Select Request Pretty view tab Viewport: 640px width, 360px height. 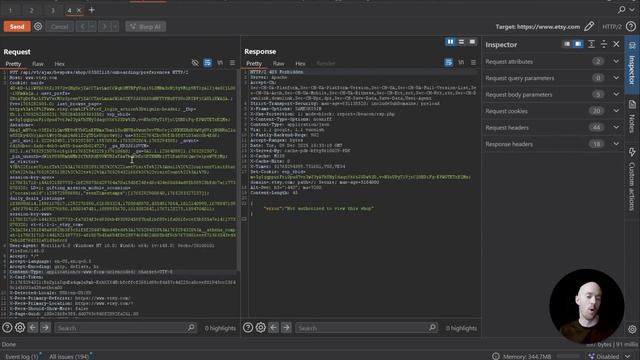tap(13, 64)
